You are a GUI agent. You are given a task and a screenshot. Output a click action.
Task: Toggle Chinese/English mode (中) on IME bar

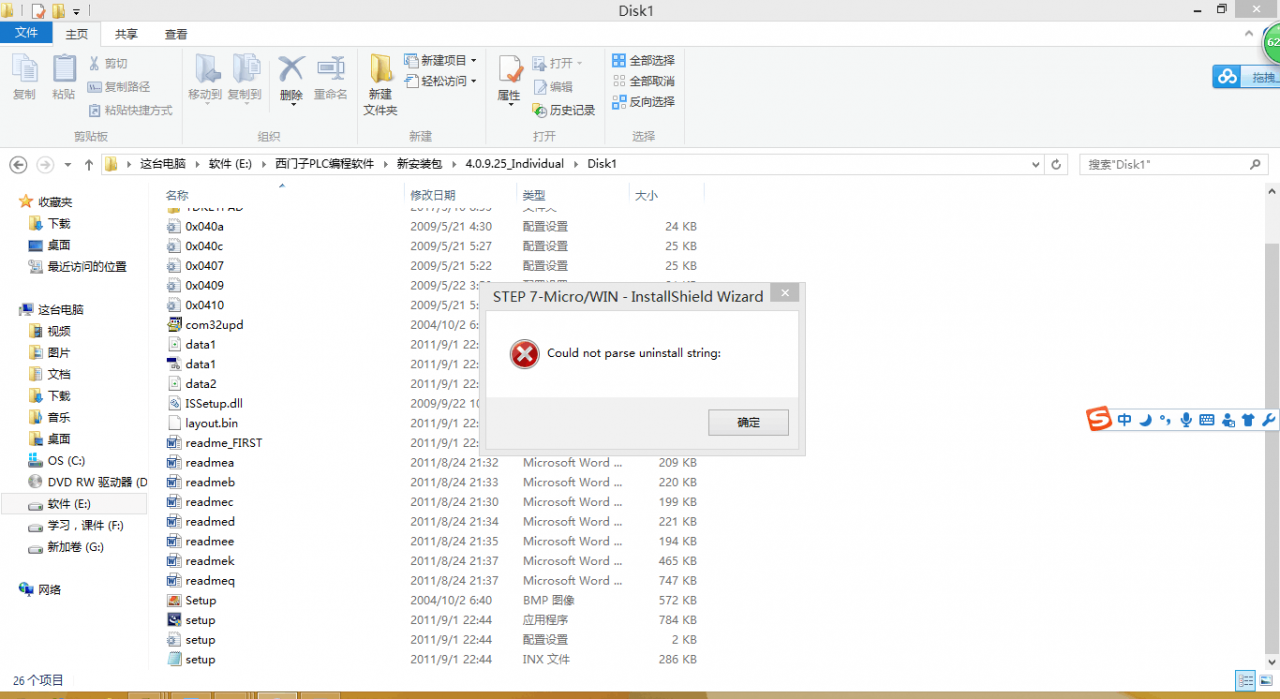click(1125, 420)
